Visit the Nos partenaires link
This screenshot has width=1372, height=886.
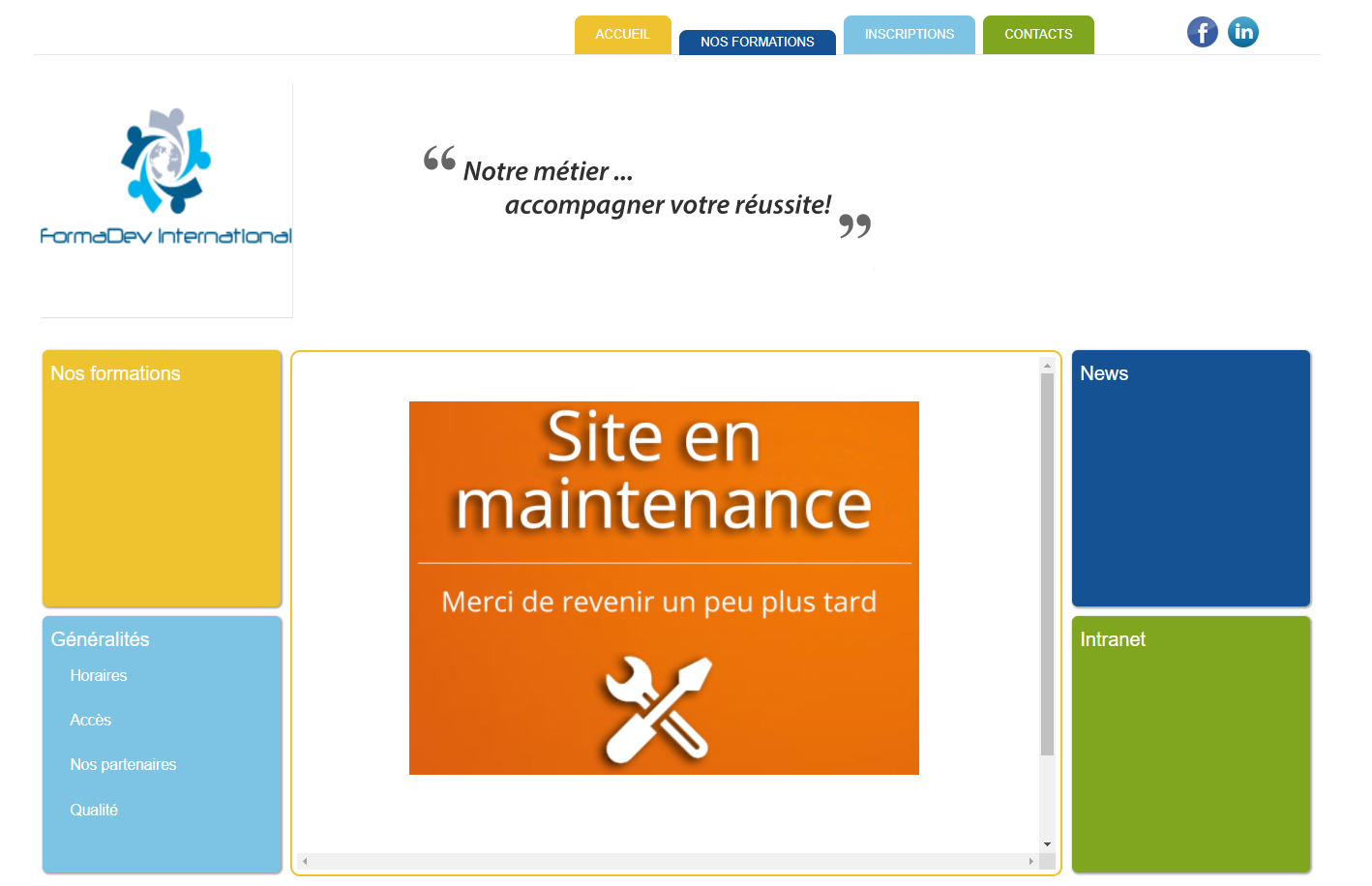[123, 764]
